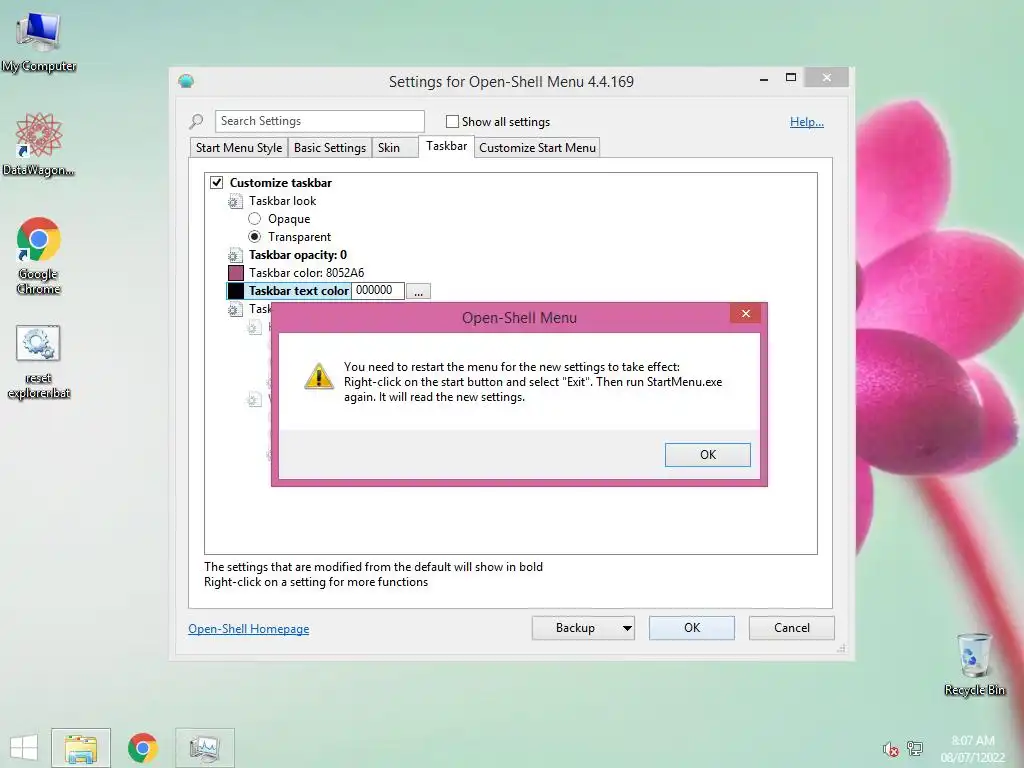
Task: Click the Taskbar opacity gear icon
Action: point(234,255)
